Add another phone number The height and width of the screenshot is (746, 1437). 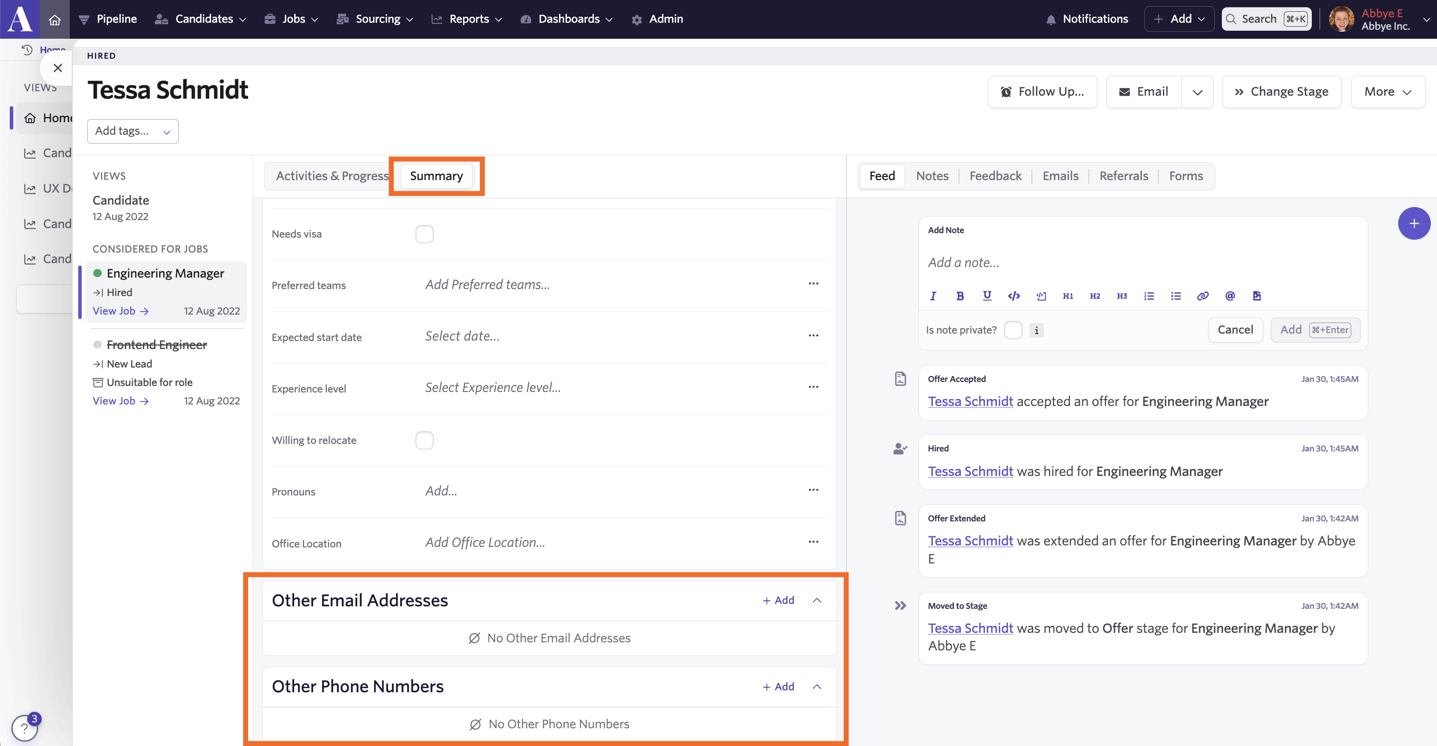point(778,687)
